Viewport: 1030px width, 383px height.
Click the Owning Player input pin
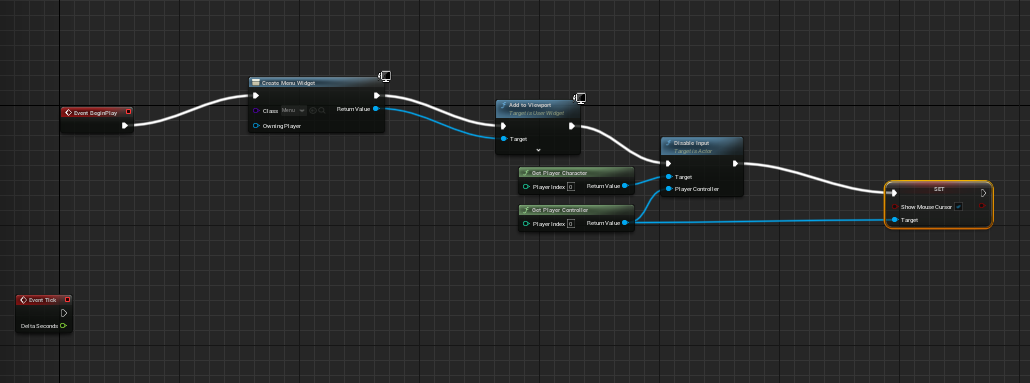(x=256, y=125)
